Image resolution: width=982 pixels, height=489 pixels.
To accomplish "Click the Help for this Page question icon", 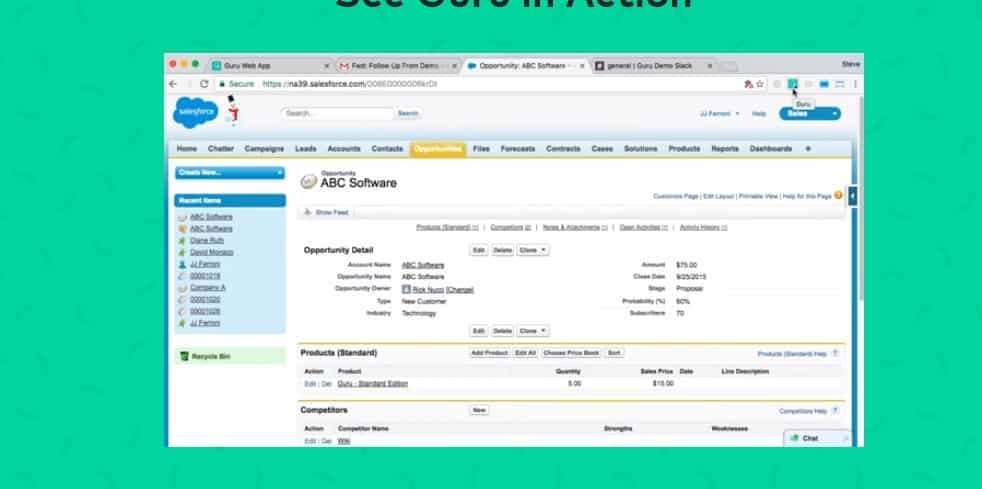I will [x=838, y=196].
